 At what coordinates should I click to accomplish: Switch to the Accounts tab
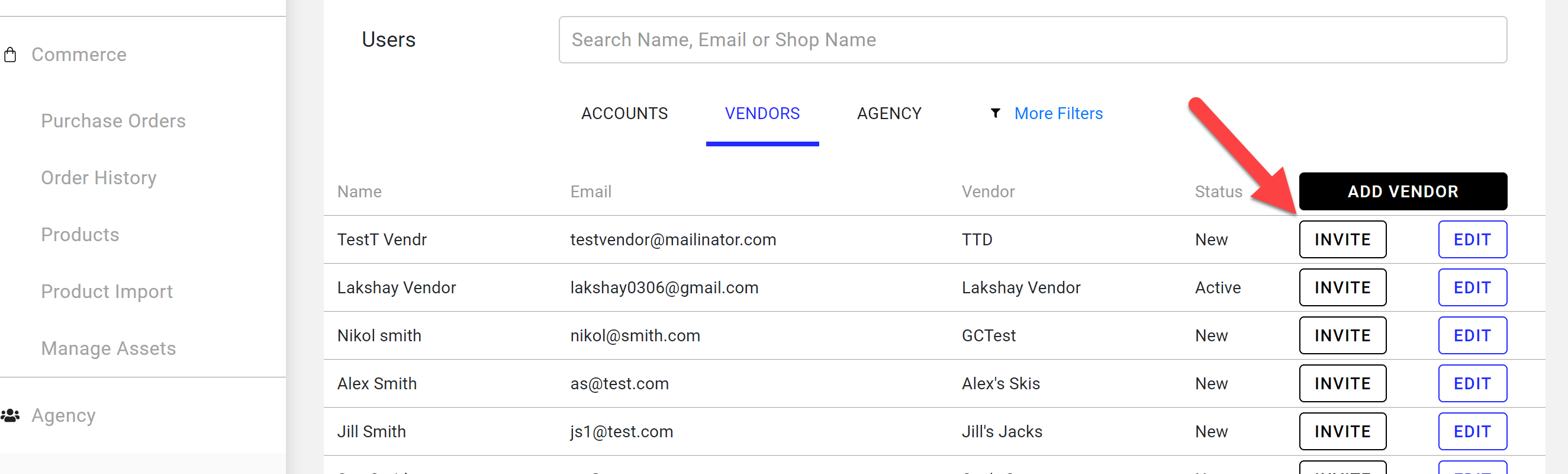(x=624, y=113)
